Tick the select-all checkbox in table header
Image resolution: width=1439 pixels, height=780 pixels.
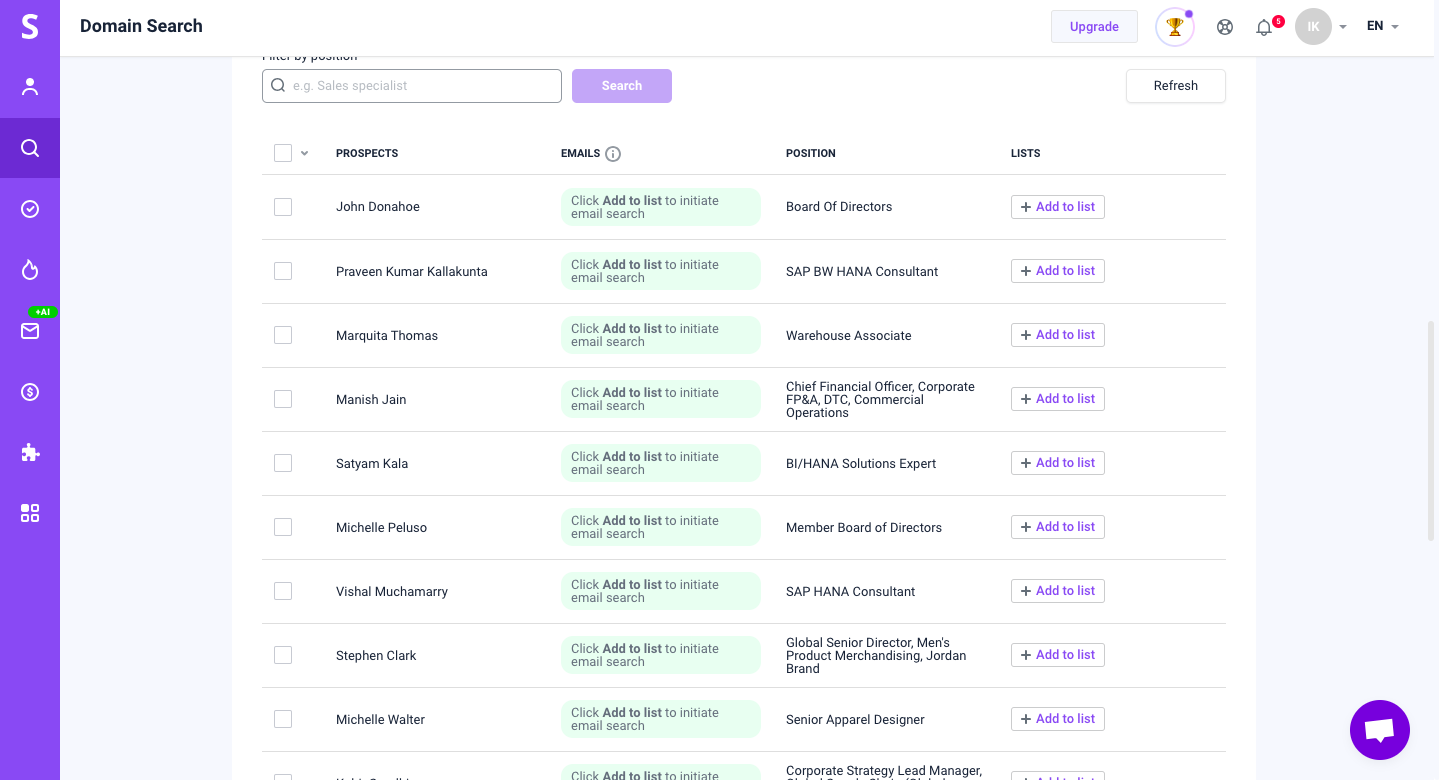pyautogui.click(x=283, y=153)
